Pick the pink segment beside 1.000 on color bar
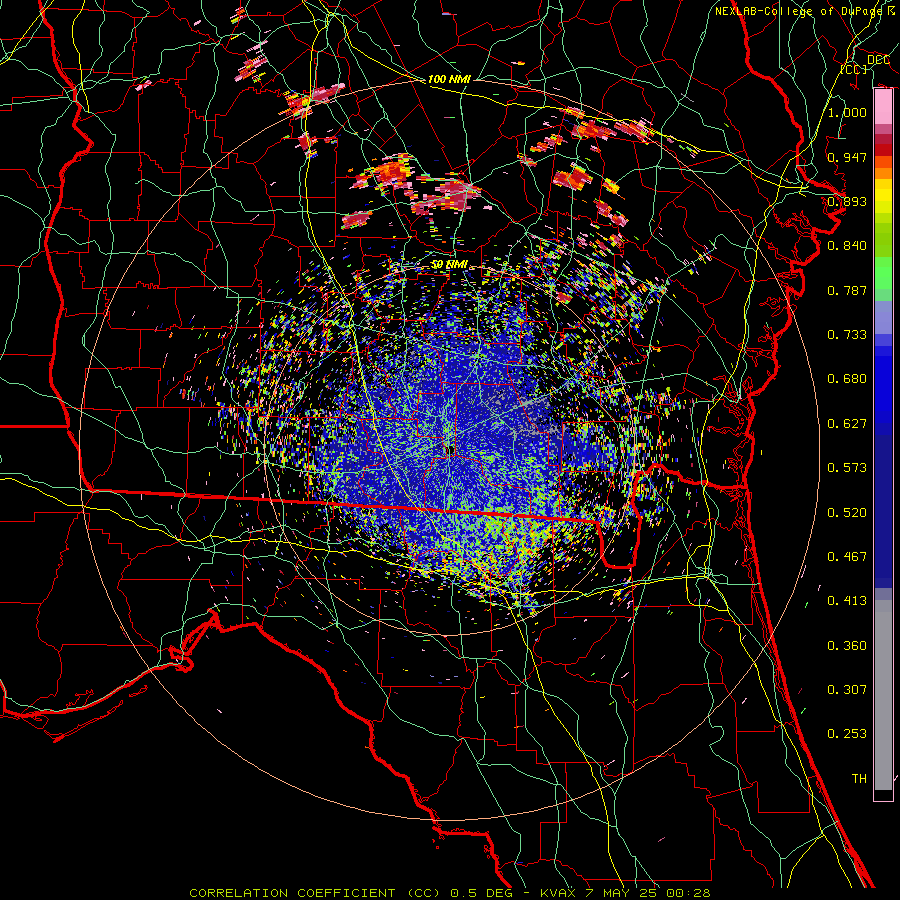The width and height of the screenshot is (900, 900). [883, 107]
